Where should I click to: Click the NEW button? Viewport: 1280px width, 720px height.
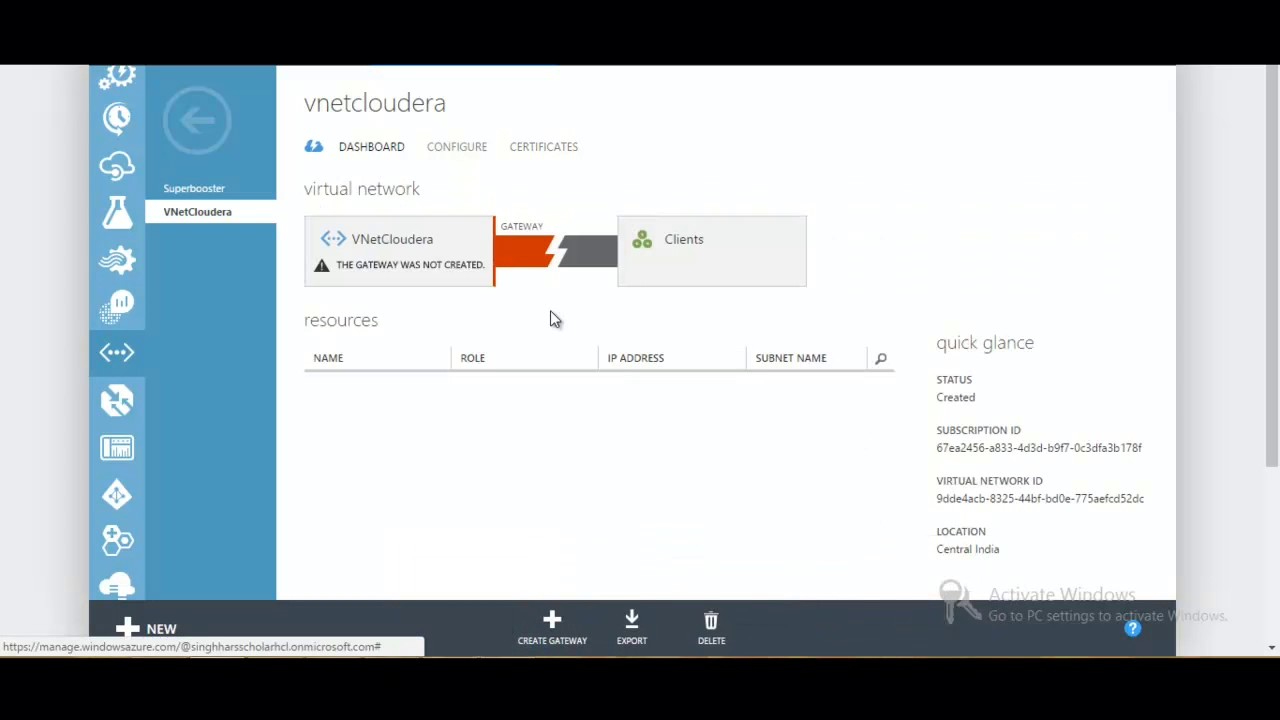click(x=146, y=628)
